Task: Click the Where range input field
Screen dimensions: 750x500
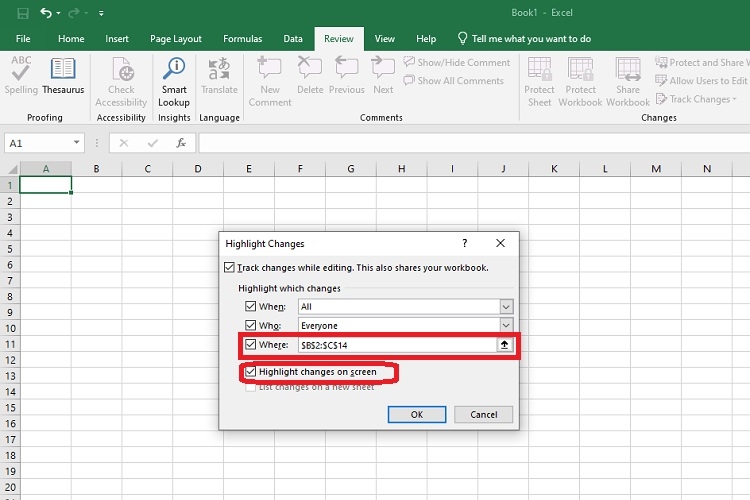Action: pos(396,345)
